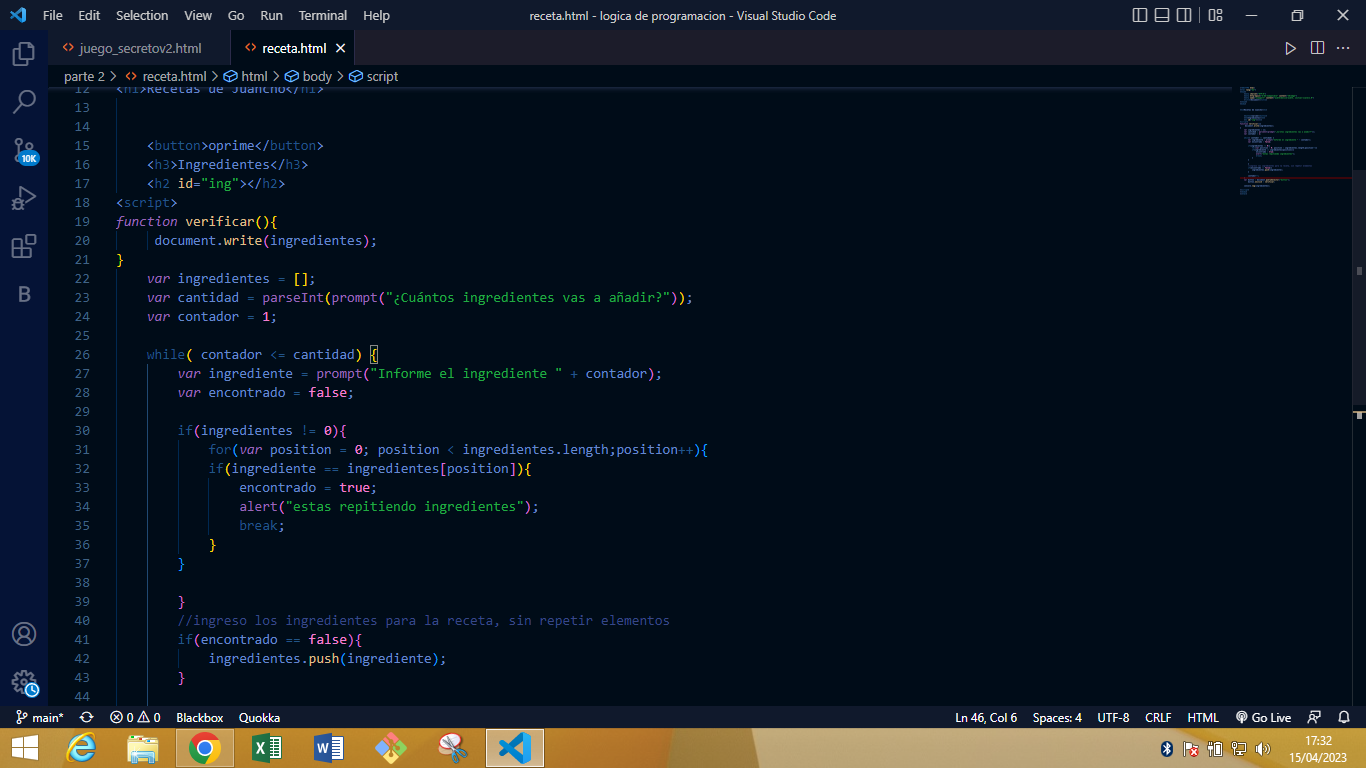Open Word from the taskbar
This screenshot has height=768, width=1366.
(x=329, y=748)
